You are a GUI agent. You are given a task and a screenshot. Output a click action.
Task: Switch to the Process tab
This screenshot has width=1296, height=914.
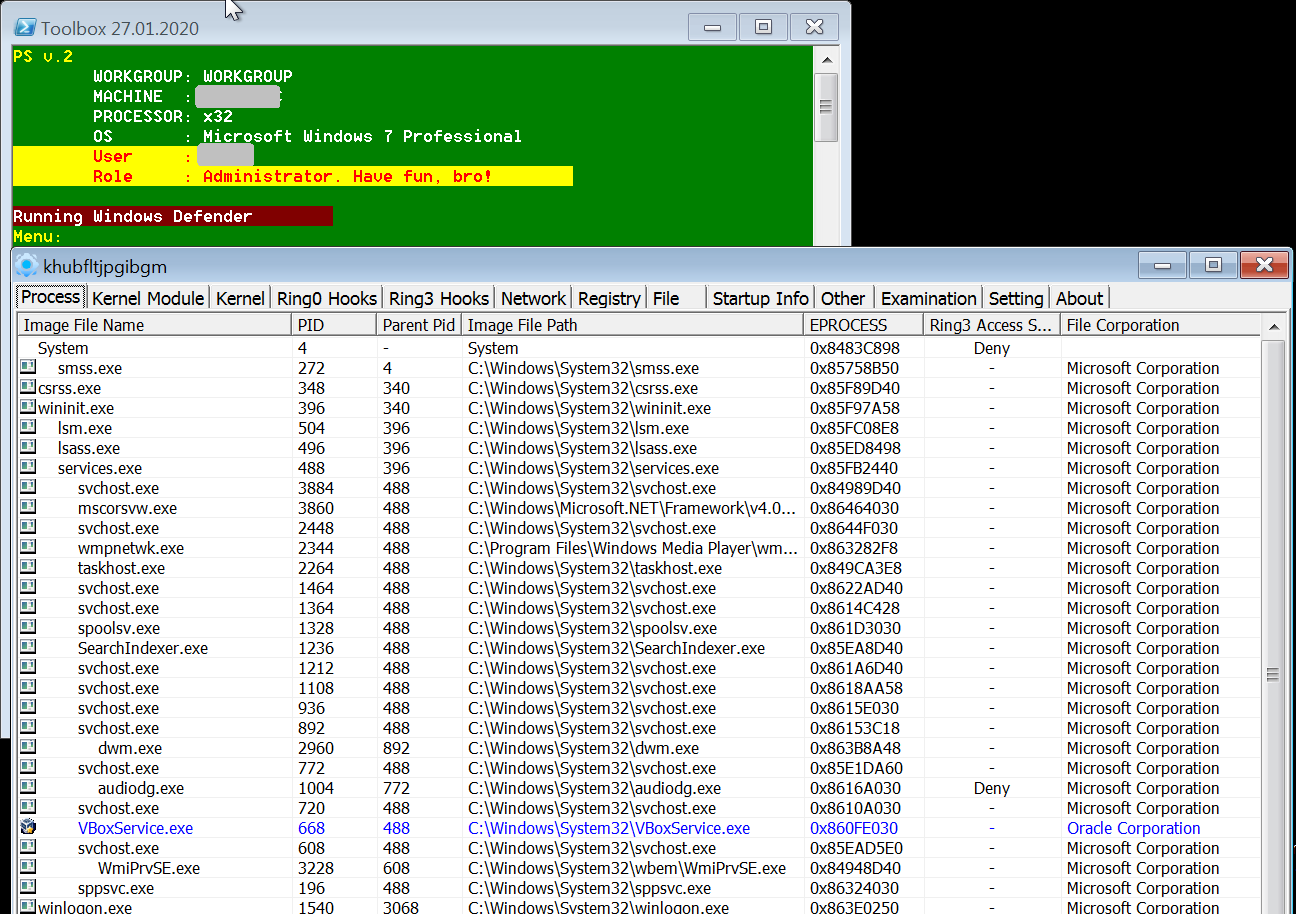[x=51, y=297]
